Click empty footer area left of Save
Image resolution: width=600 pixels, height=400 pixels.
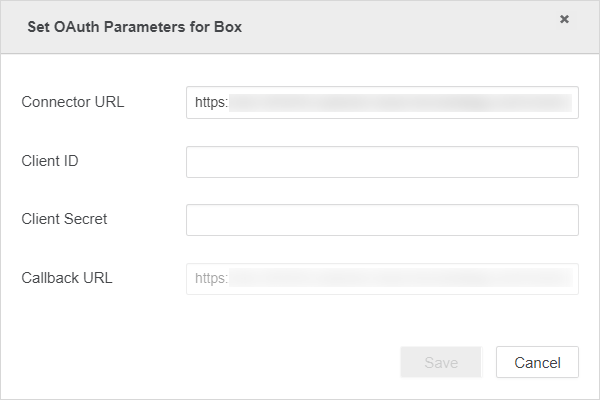(x=200, y=362)
